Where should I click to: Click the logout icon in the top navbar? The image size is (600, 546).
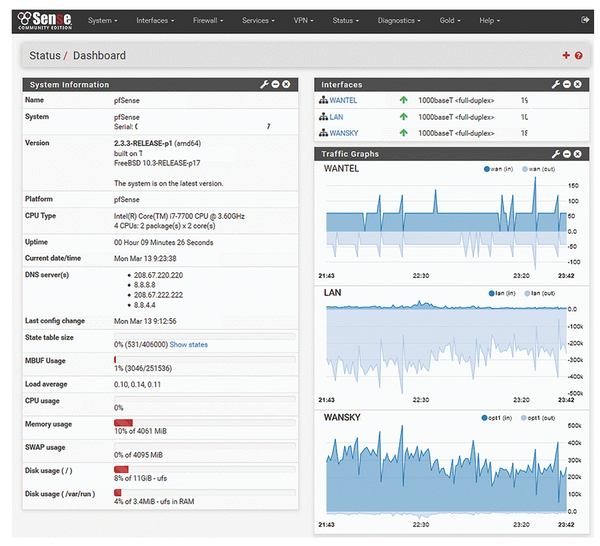tap(585, 20)
